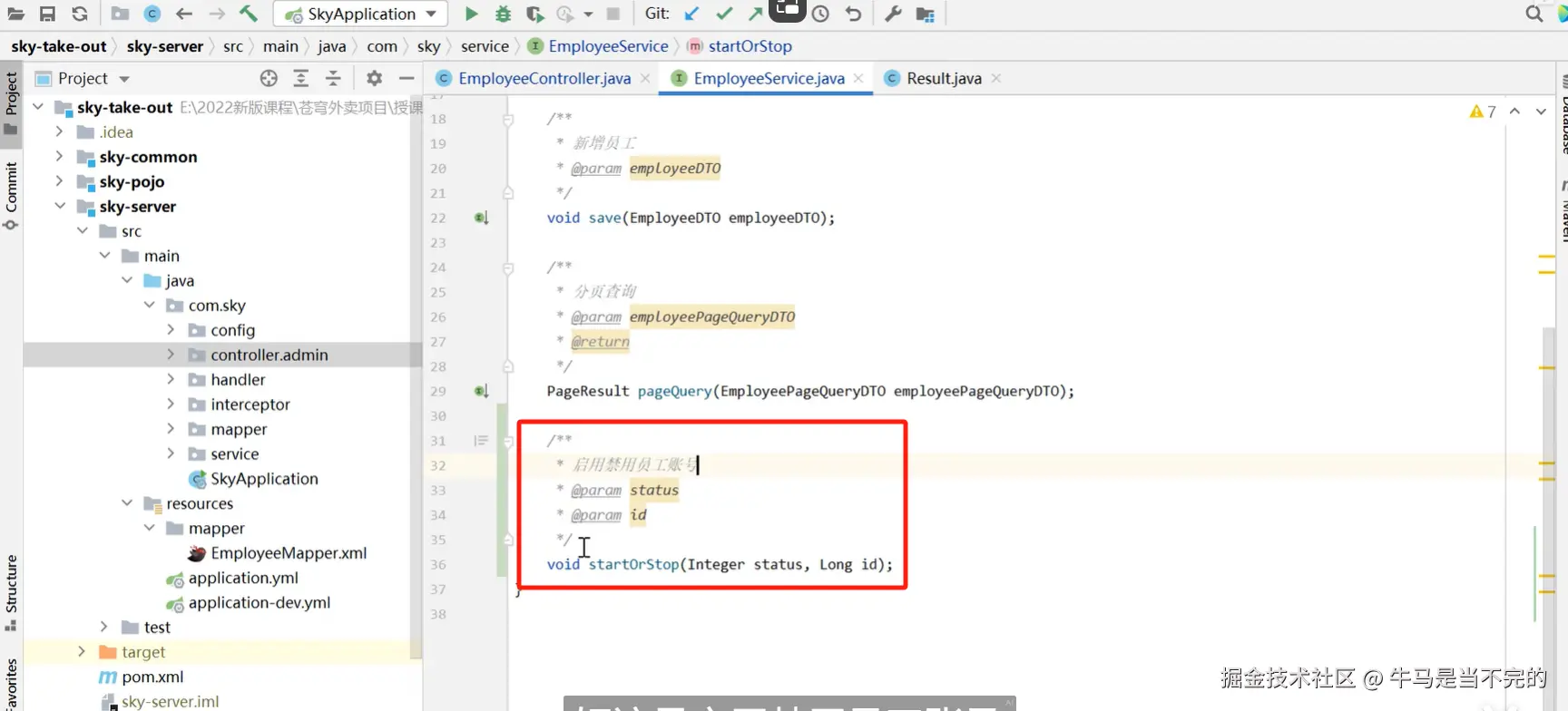Click EmployeeService breadcrumb

click(599, 46)
